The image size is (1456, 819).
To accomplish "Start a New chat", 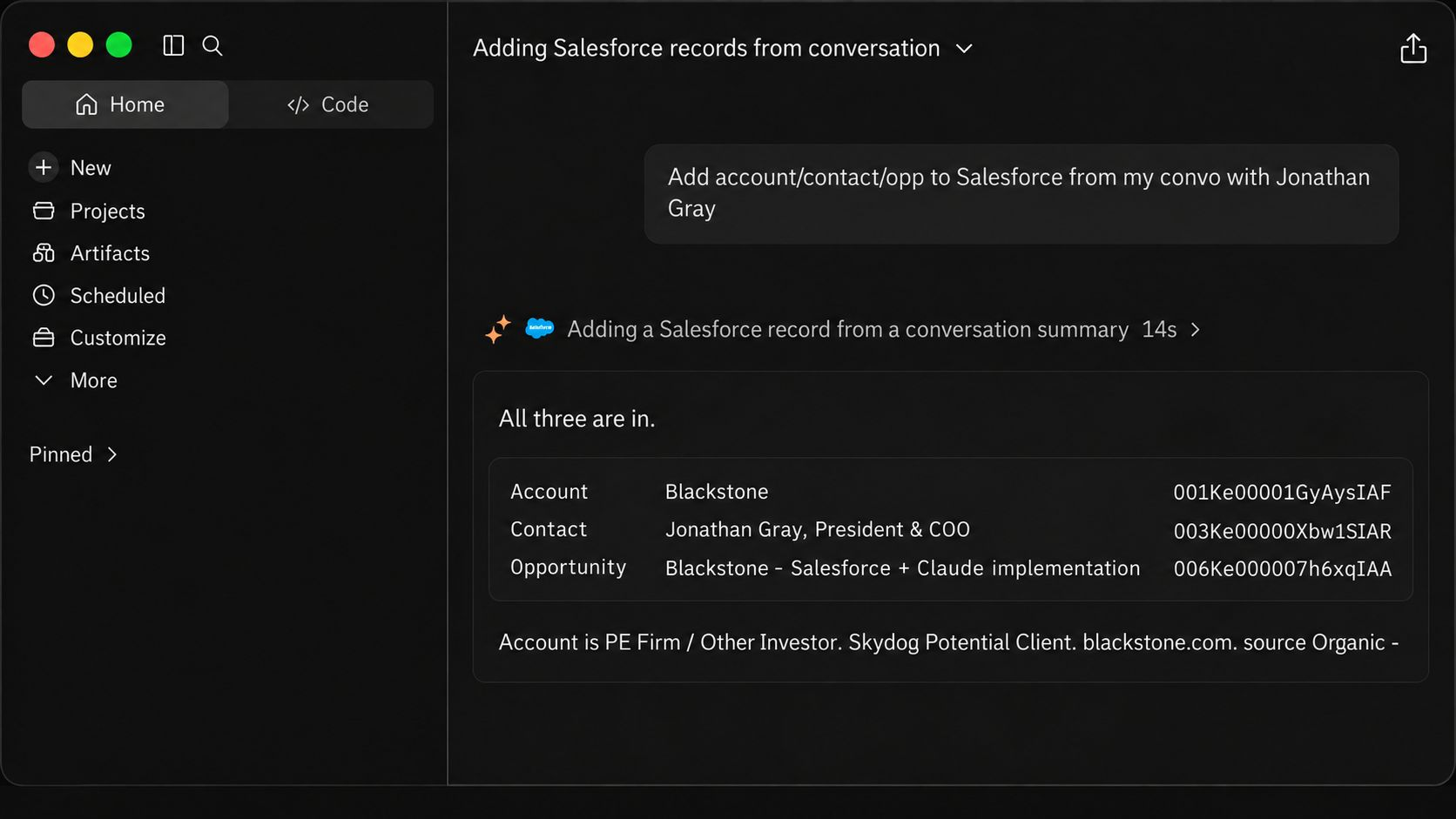I will tap(91, 168).
